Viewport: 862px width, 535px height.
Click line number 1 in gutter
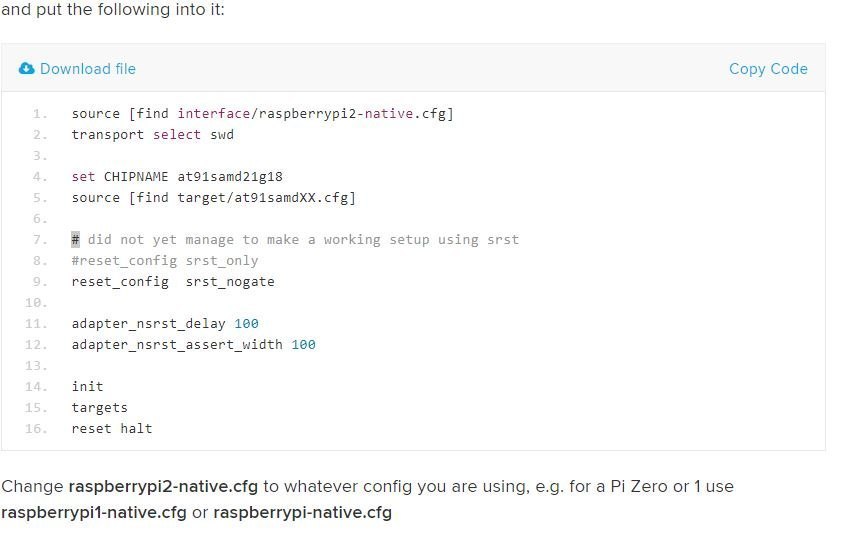40,114
